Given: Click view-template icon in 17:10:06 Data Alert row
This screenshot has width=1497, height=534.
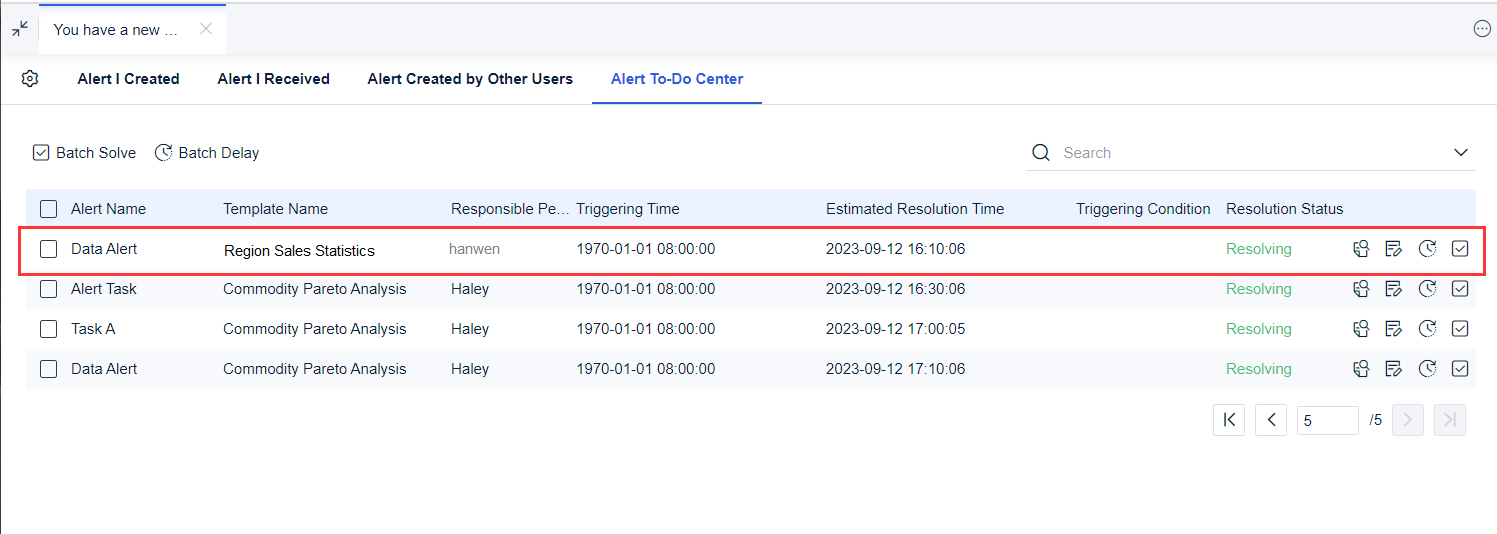Looking at the screenshot, I should [1361, 369].
